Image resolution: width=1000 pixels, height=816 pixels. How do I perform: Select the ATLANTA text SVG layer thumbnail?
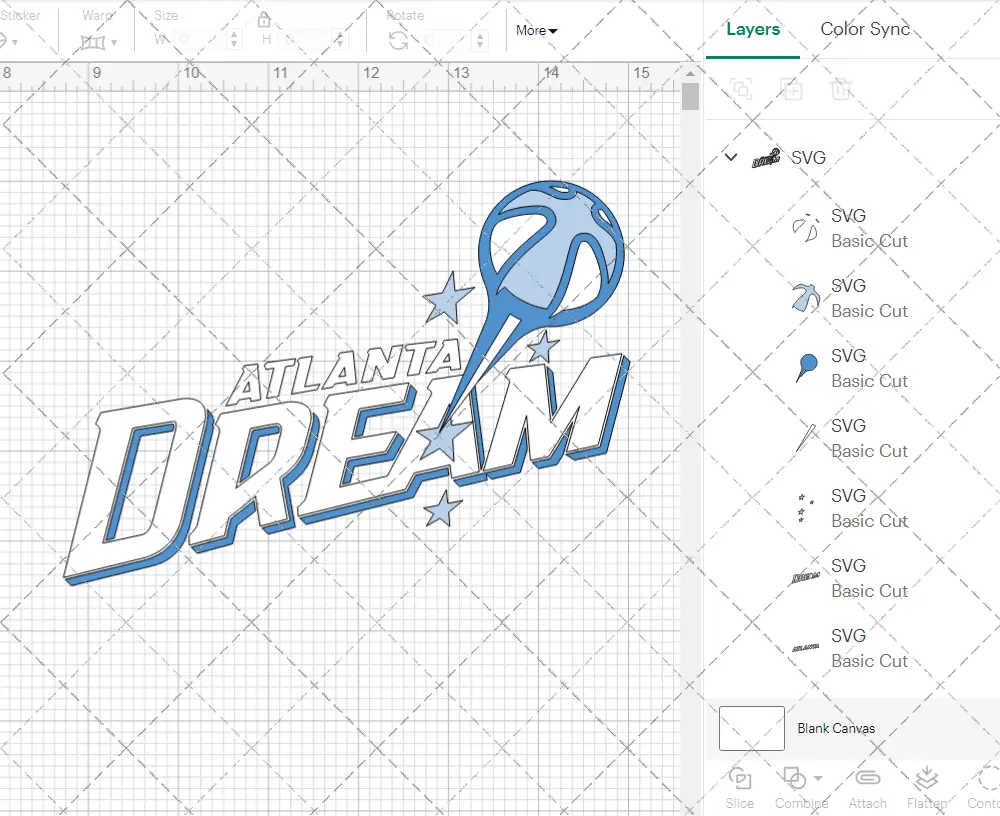[x=805, y=648]
